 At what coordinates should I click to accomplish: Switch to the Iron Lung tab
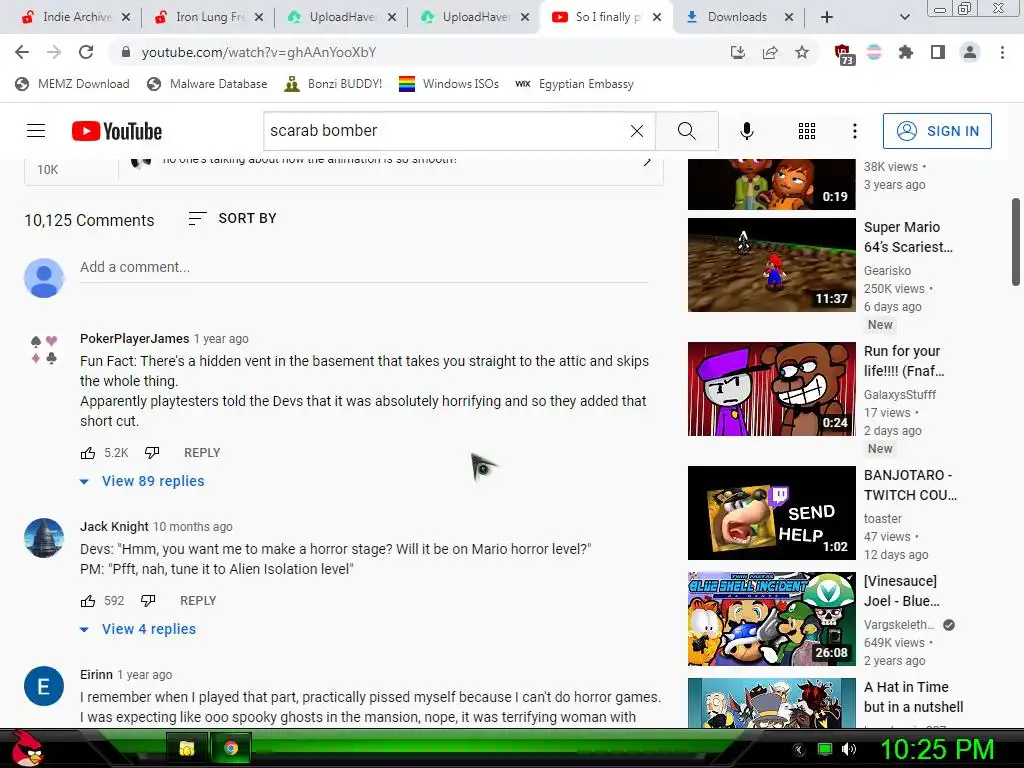(x=209, y=17)
